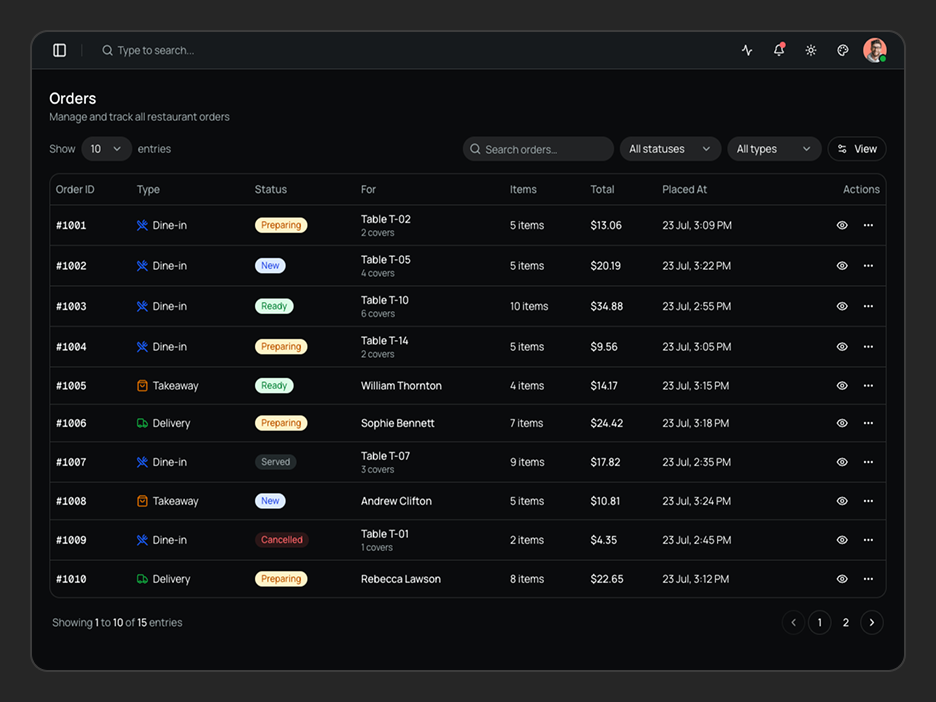Select pagination page 1
Image resolution: width=936 pixels, height=702 pixels.
coord(820,623)
